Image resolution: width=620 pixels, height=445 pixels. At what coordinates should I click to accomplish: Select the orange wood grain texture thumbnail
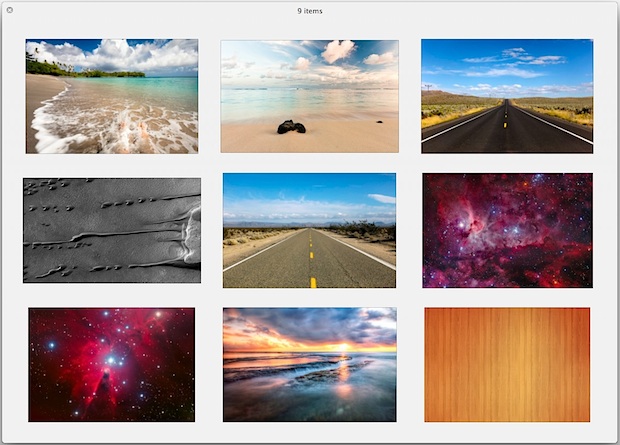(x=506, y=364)
